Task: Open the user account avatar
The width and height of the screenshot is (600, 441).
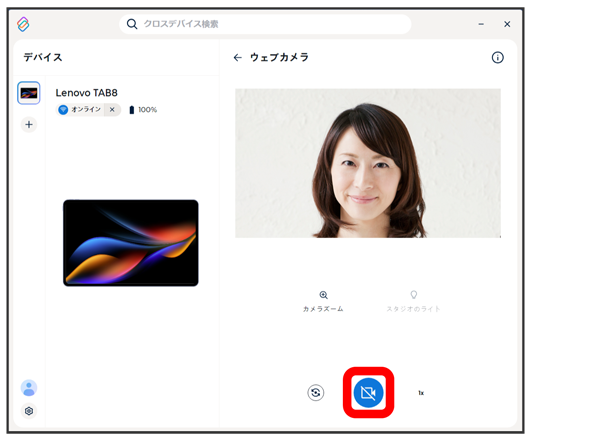Action: [x=29, y=388]
